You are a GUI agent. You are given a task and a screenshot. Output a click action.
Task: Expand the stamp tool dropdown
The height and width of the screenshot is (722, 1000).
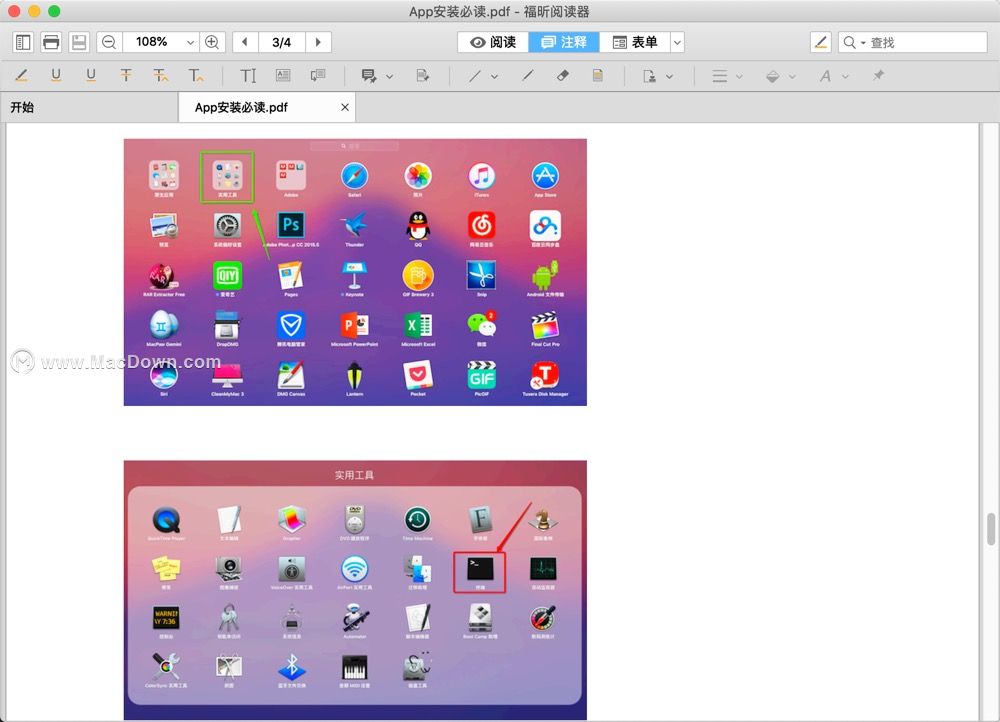pyautogui.click(x=670, y=77)
